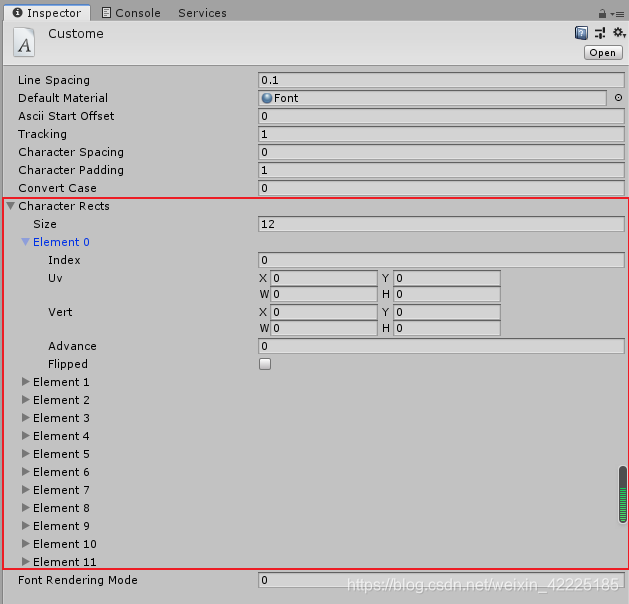Edit the Vert W field
The width and height of the screenshot is (629, 604).
(324, 328)
